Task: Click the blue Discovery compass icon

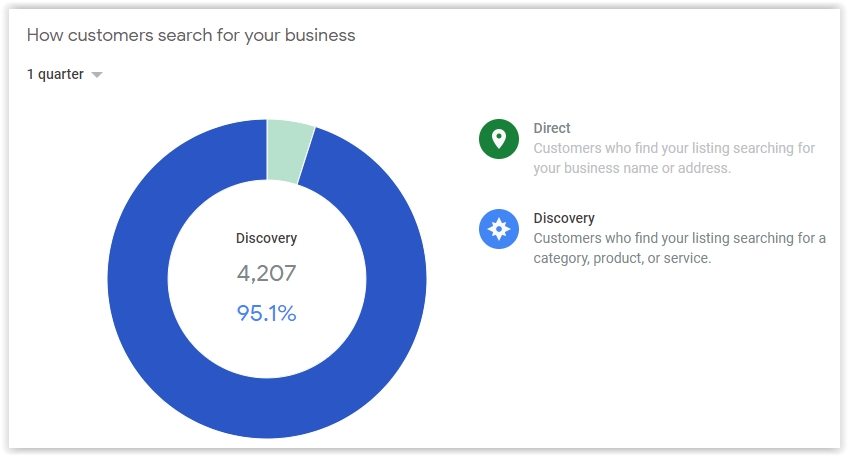Action: tap(499, 229)
